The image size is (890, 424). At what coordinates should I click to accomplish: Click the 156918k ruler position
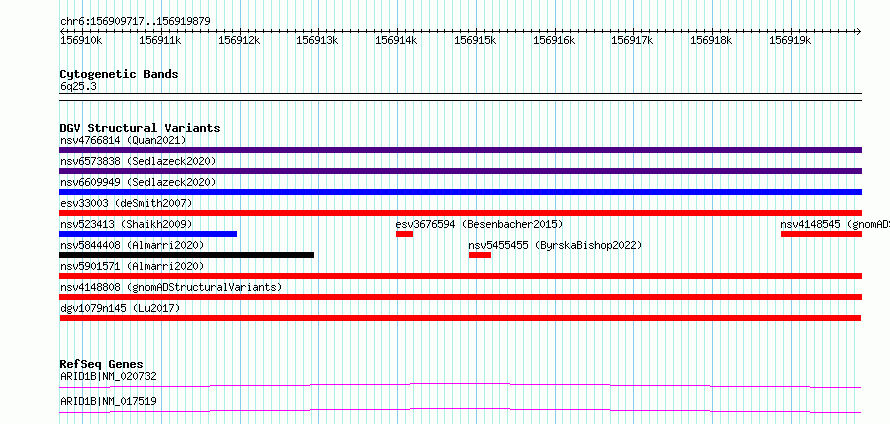(x=711, y=40)
